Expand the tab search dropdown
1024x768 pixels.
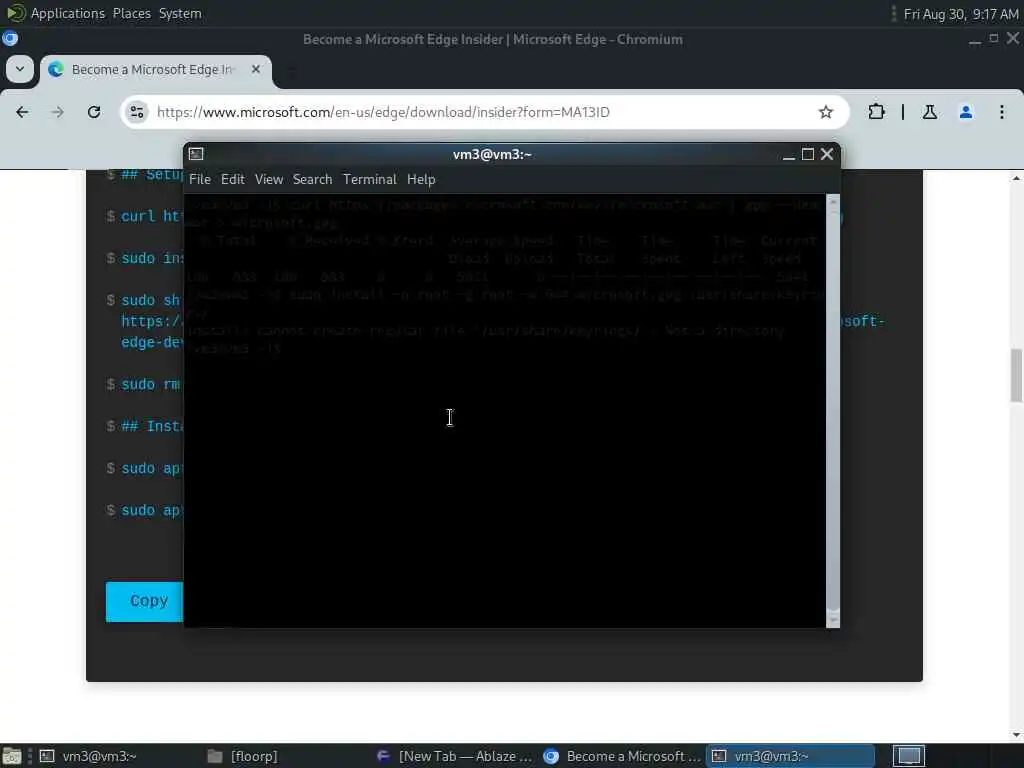click(x=20, y=69)
